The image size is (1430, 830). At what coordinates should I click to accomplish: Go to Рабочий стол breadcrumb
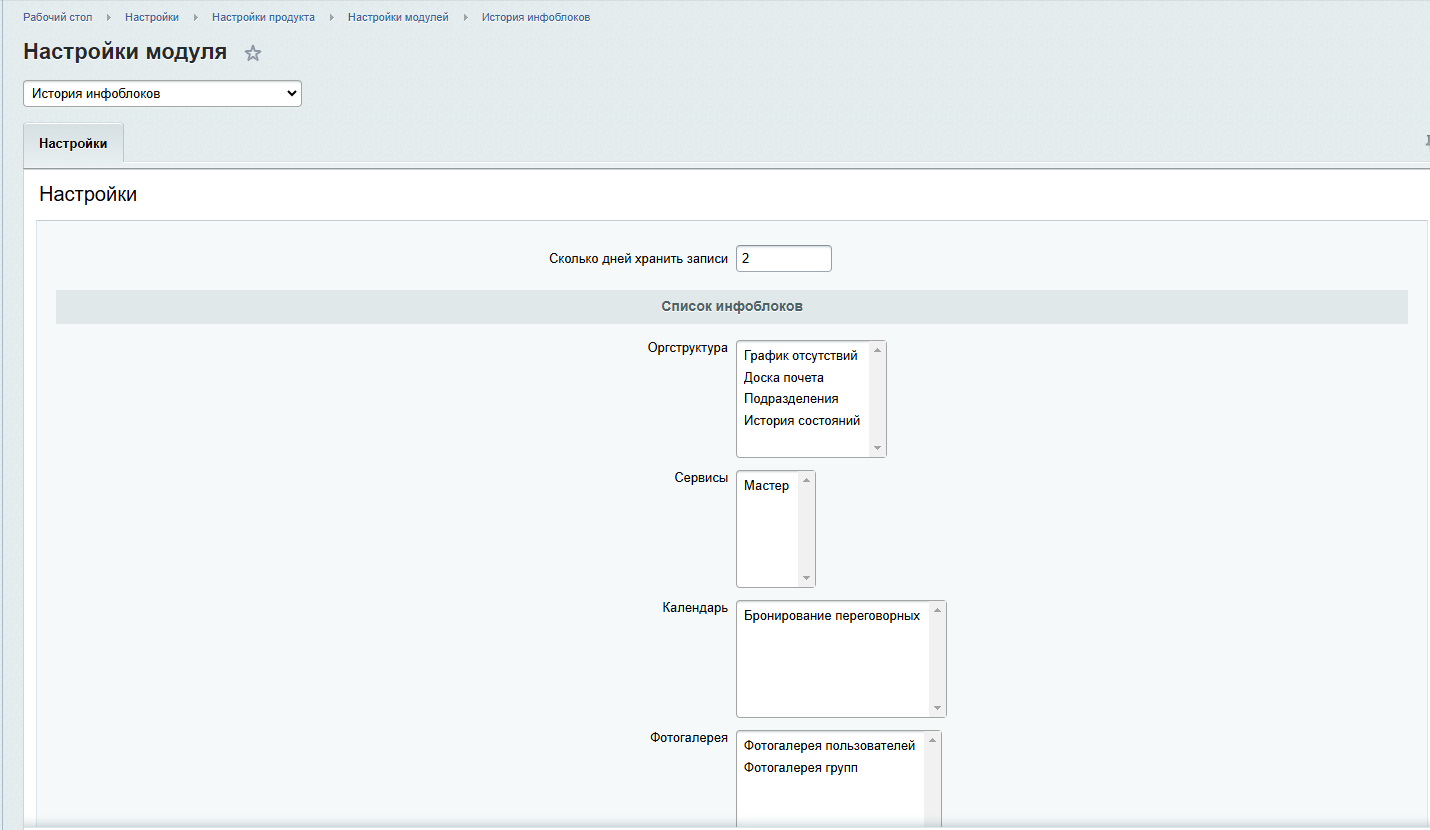coord(58,17)
